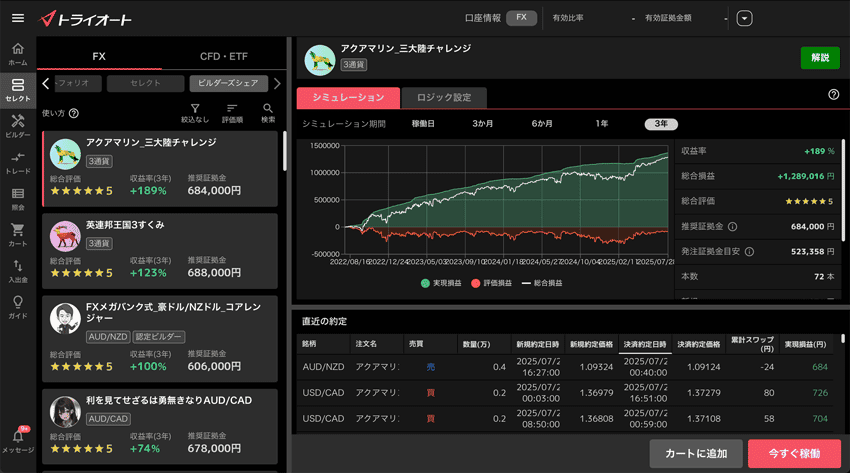Select the 1年 simulation period

click(602, 124)
